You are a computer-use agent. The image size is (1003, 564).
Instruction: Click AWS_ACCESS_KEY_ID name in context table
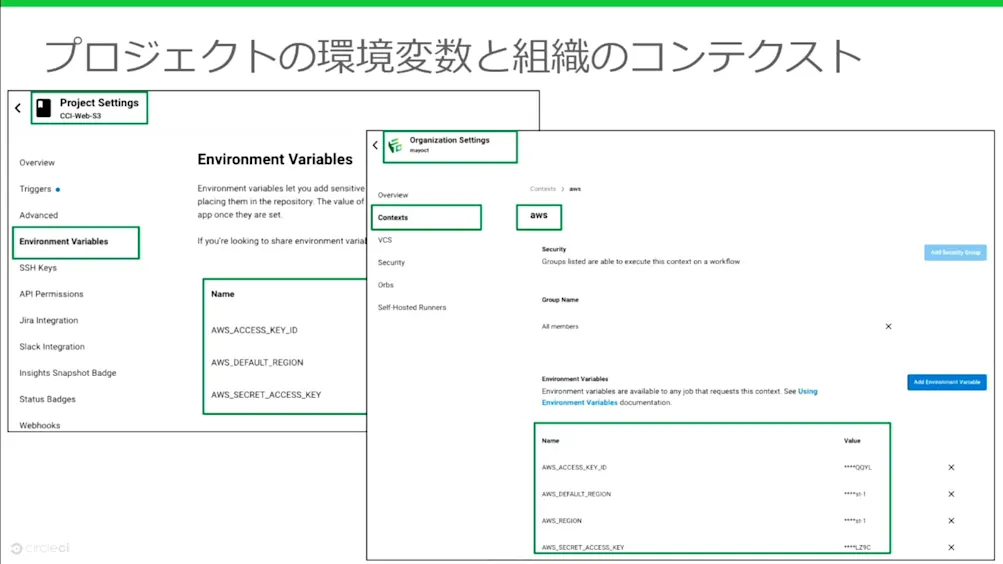coord(574,467)
